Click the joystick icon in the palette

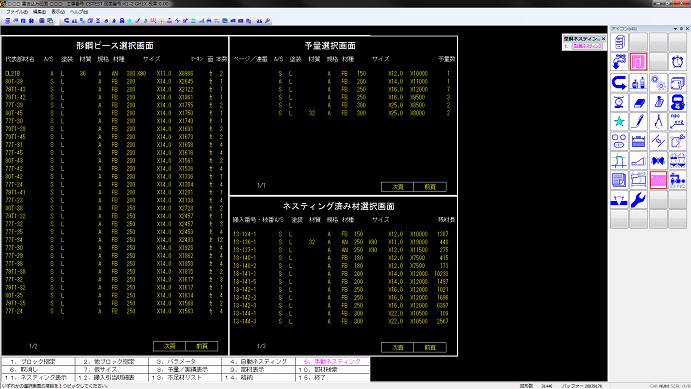coord(658,102)
